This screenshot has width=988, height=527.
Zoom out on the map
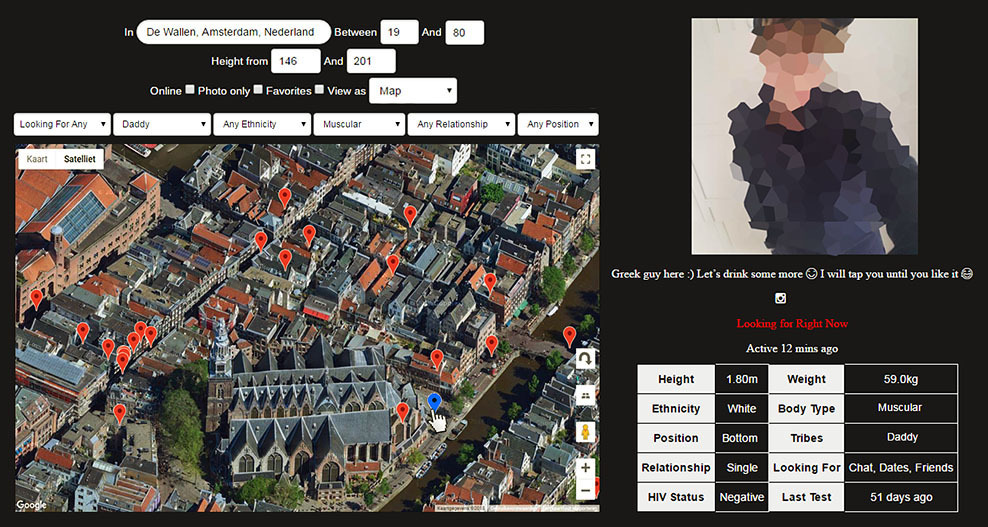point(585,490)
